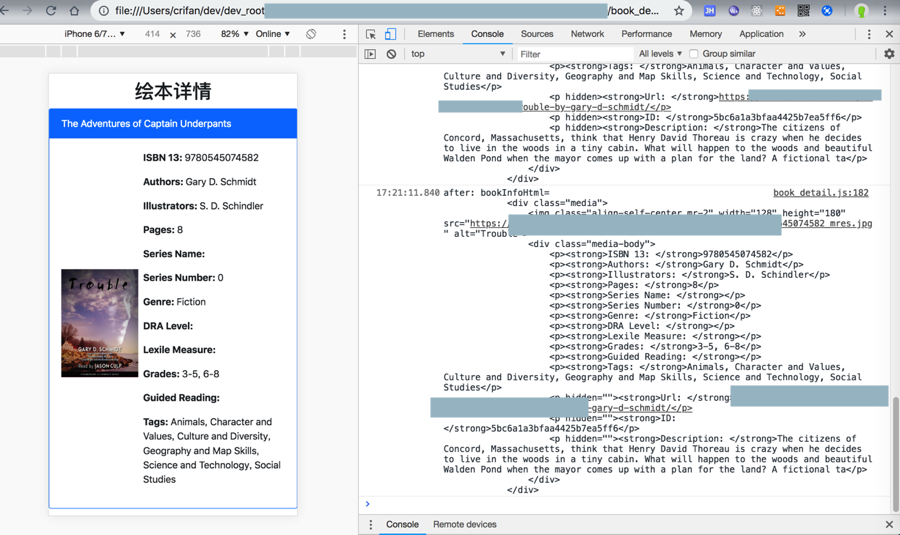Viewport: 900px width, 535px height.
Task: Click the 绘本详情 page title
Action: 173,91
